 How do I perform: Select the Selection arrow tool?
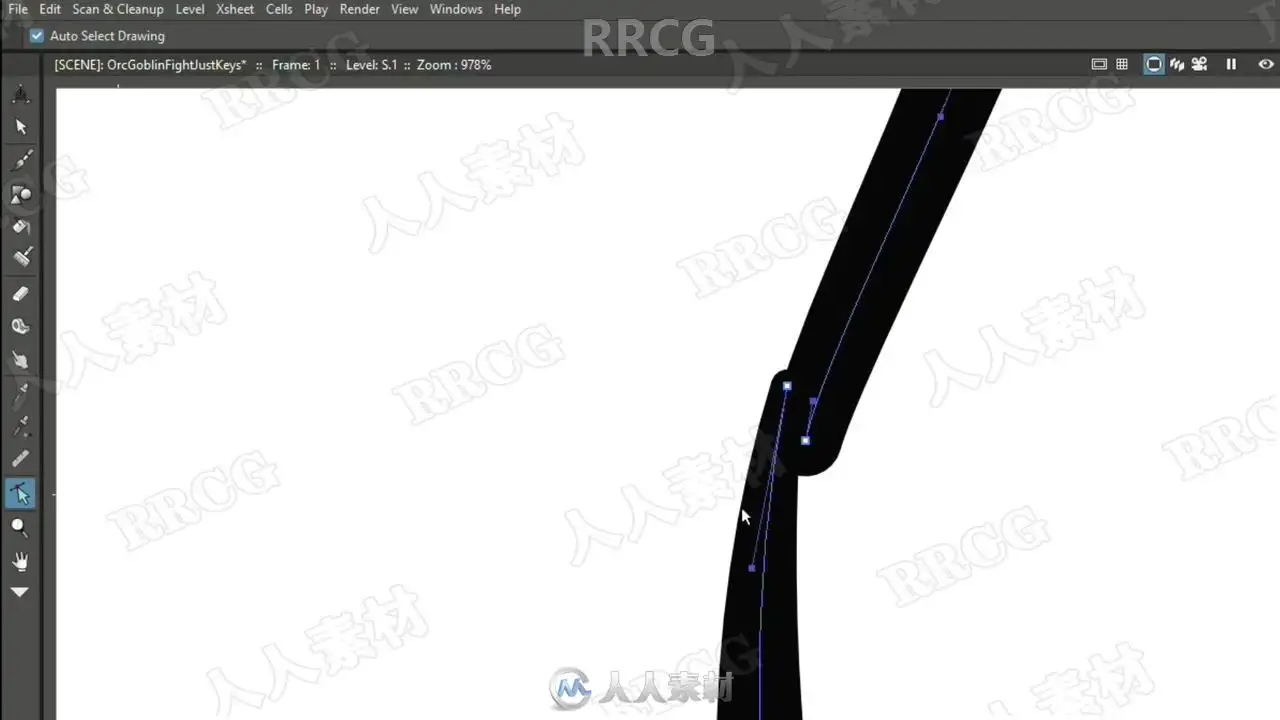[x=20, y=127]
